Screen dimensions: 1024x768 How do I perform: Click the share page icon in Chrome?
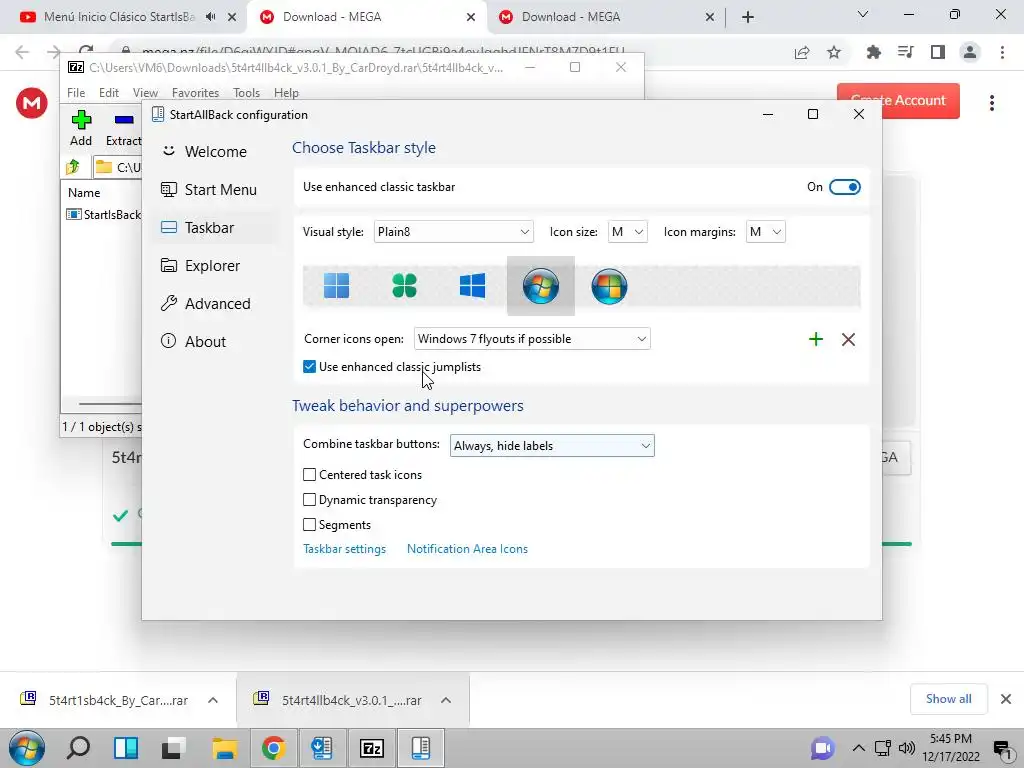[802, 52]
